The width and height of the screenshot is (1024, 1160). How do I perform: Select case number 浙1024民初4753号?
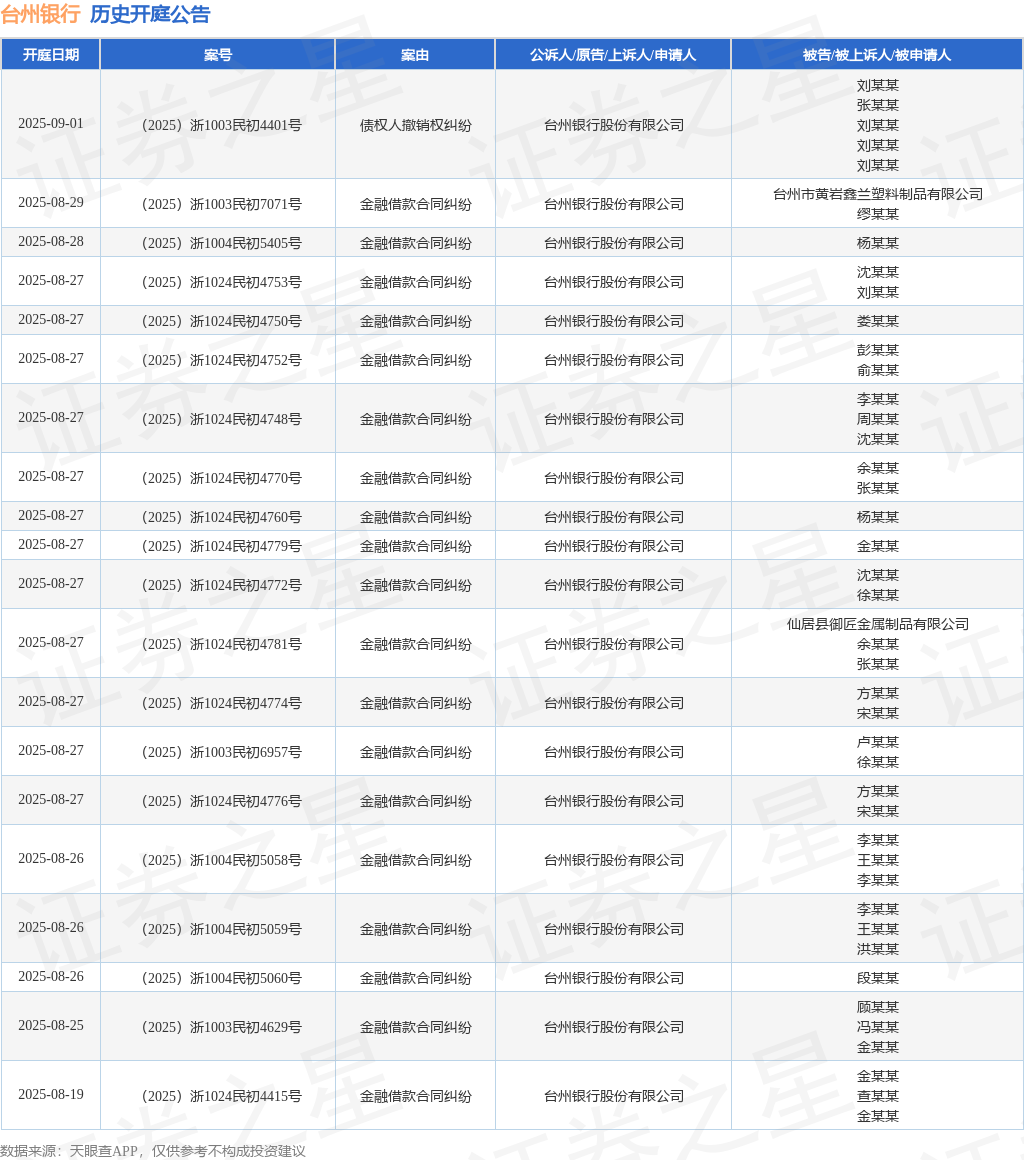pos(221,283)
